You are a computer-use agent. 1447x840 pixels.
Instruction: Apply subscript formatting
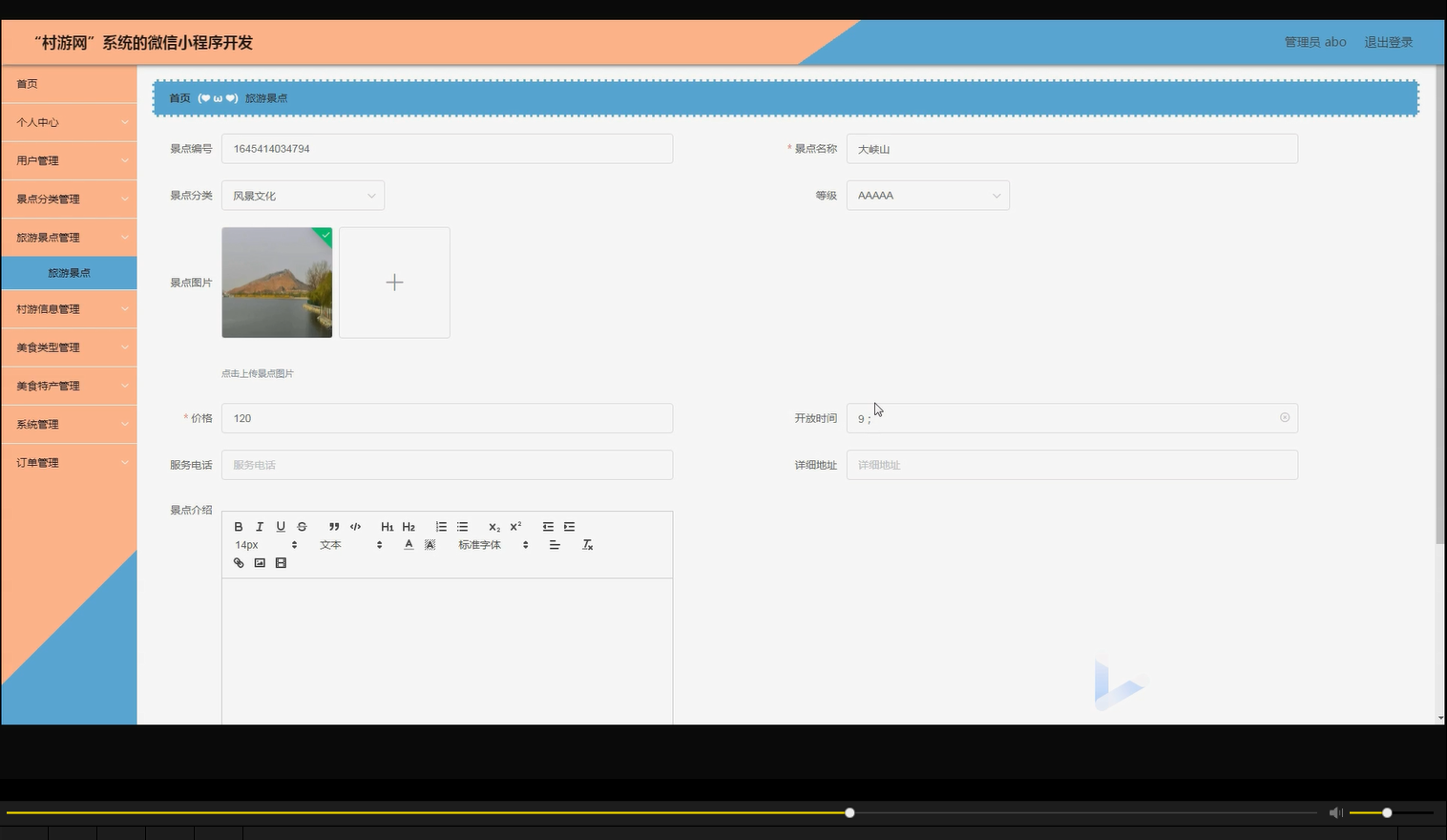pyautogui.click(x=494, y=527)
